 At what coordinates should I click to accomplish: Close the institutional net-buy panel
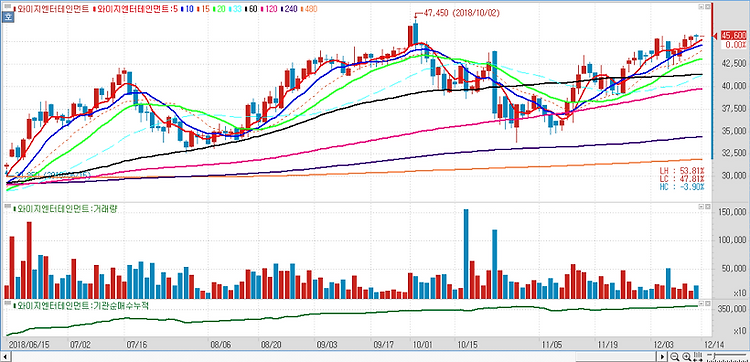coord(707,303)
